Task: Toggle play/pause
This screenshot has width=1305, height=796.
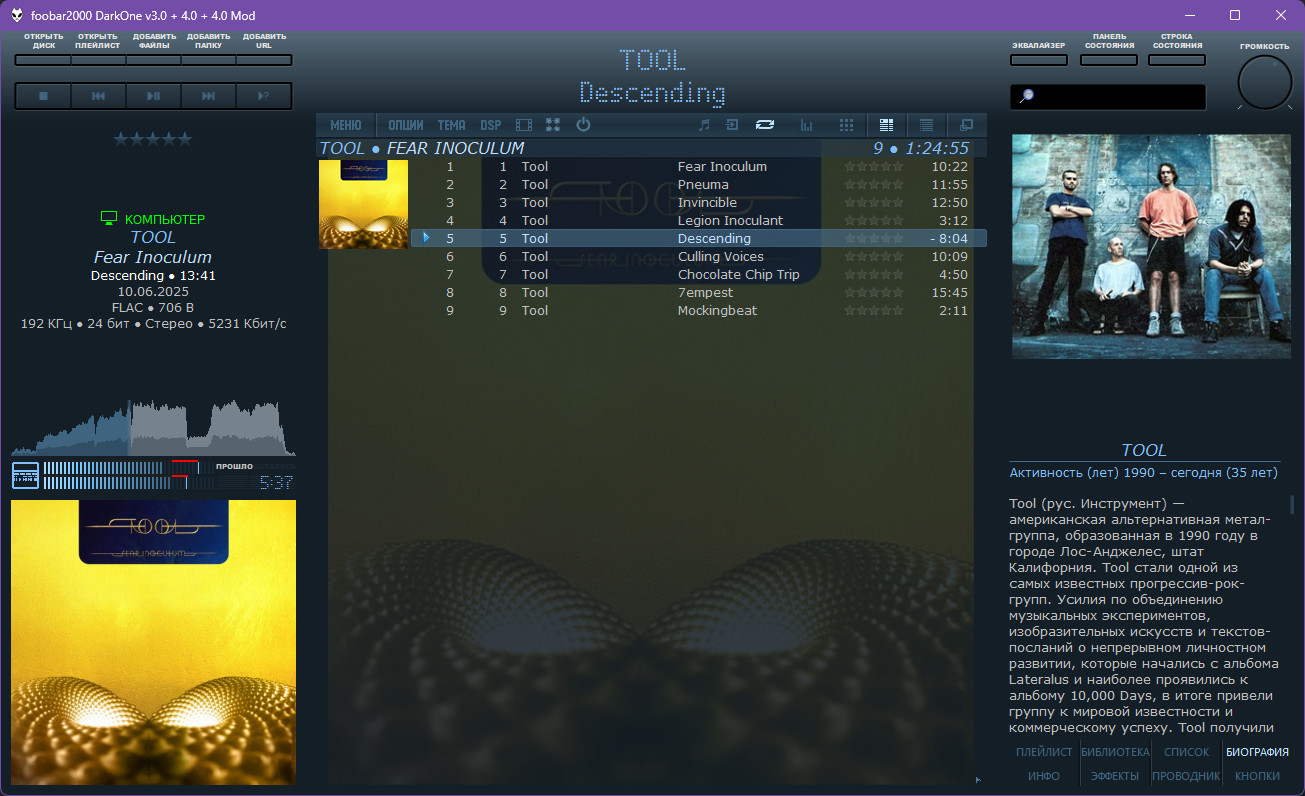Action: [153, 96]
